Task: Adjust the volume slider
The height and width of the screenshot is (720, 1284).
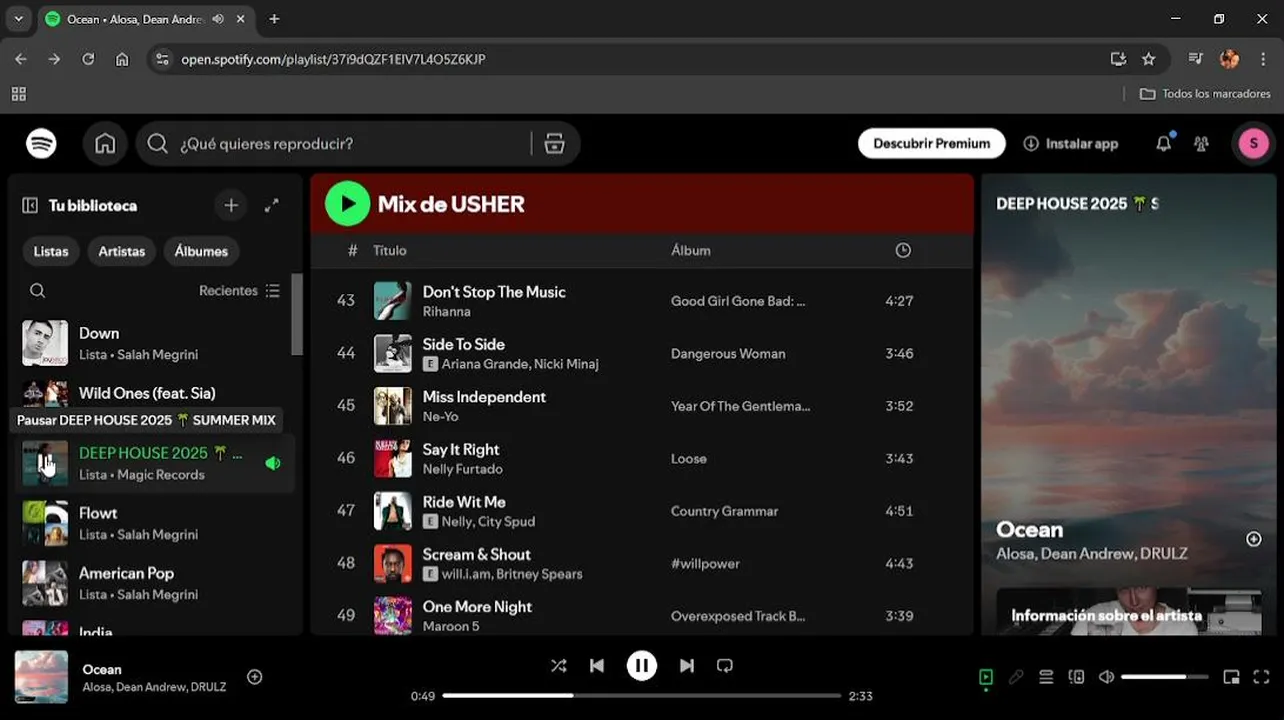Action: (x=1167, y=677)
